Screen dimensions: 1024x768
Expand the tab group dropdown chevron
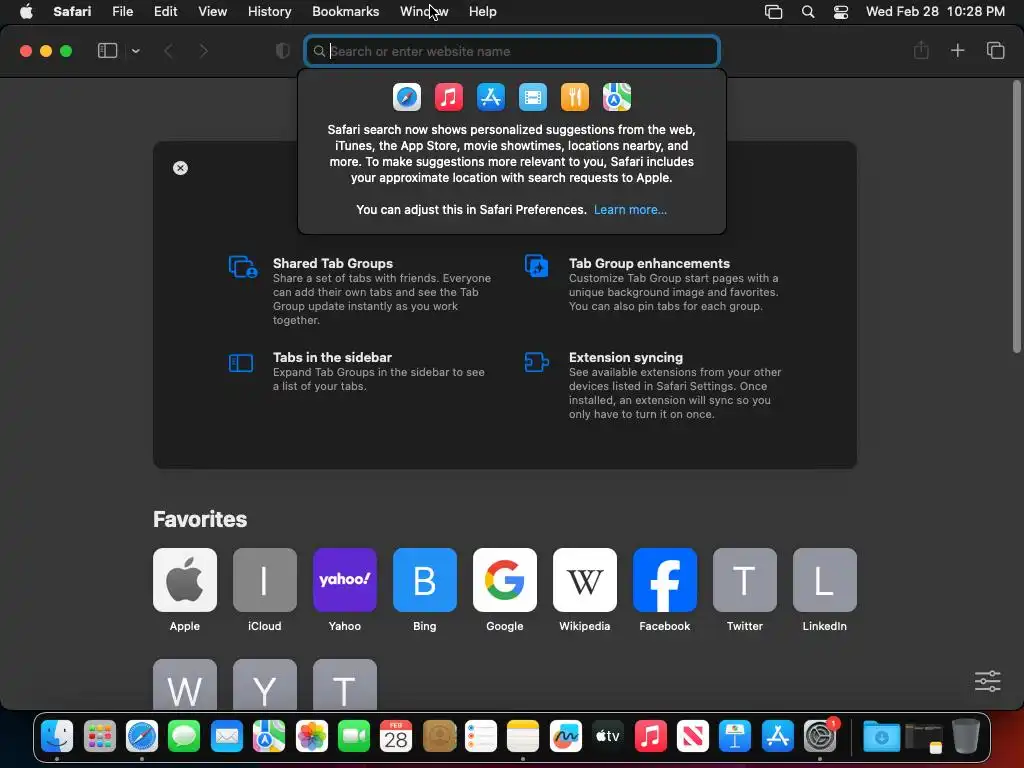coord(135,51)
